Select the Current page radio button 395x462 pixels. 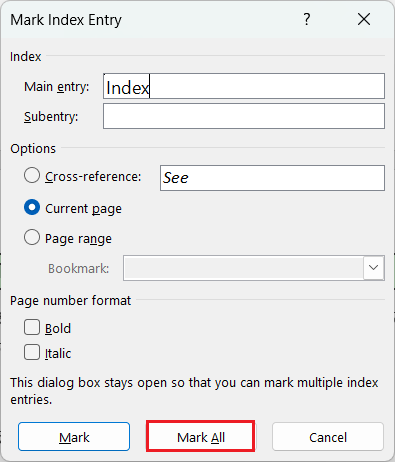pos(32,207)
